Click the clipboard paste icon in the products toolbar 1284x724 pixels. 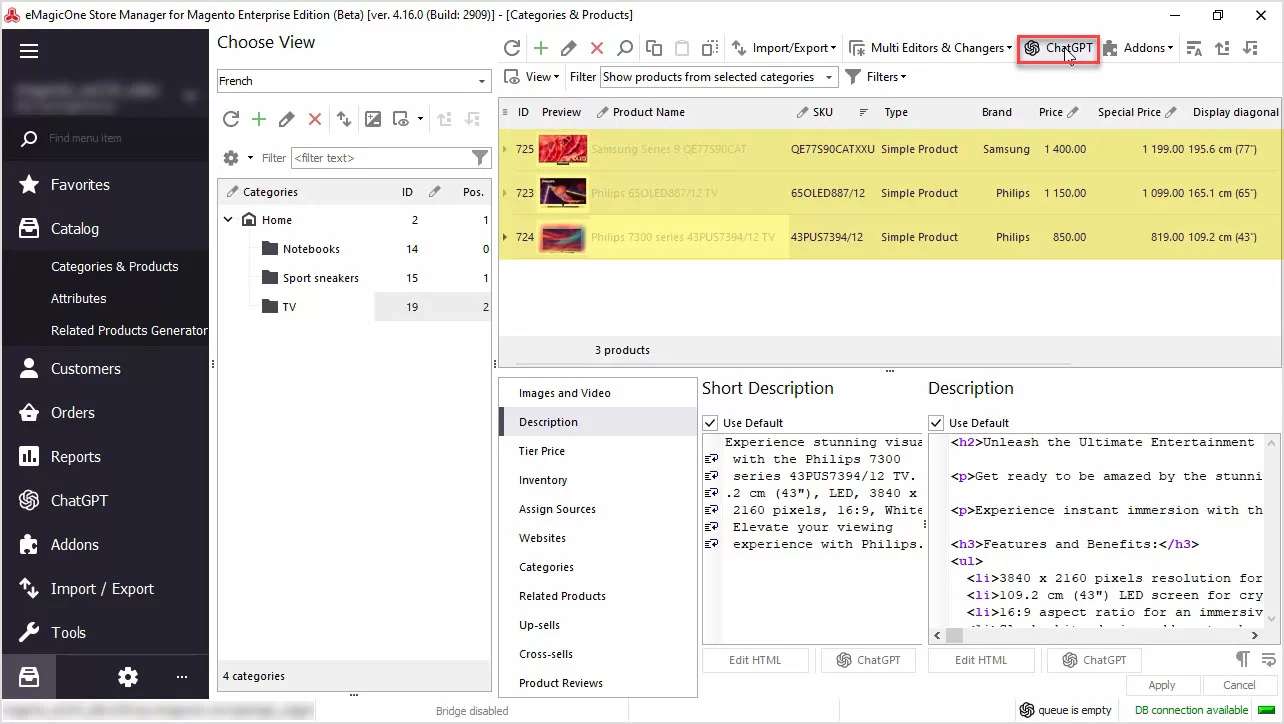click(682, 48)
